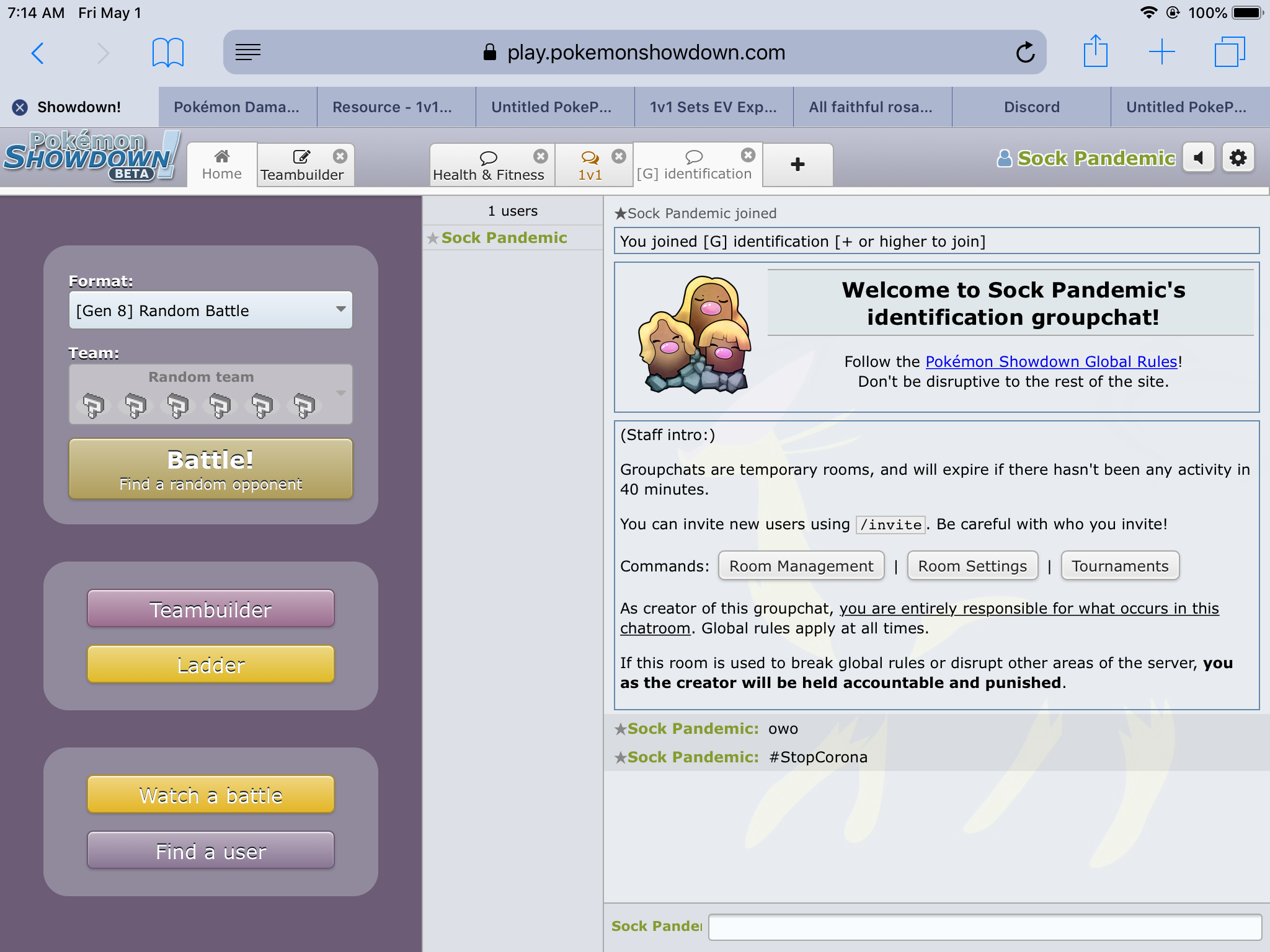The width and height of the screenshot is (1270, 952).
Task: Show all tabs overview icon
Action: pyautogui.click(x=1229, y=52)
